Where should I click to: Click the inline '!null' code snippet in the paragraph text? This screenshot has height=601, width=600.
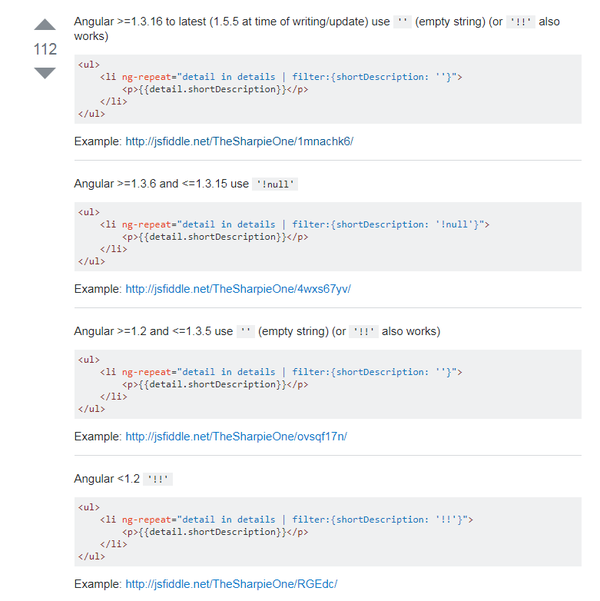(x=277, y=184)
